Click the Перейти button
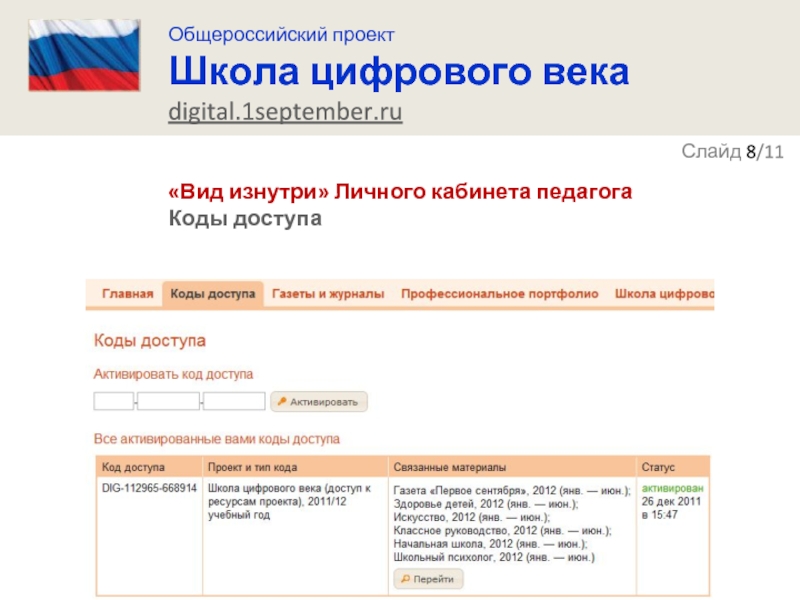This screenshot has height=600, width=800. pos(429,579)
